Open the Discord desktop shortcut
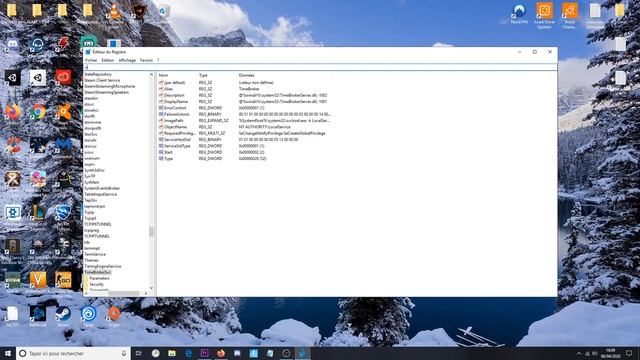 [x=13, y=44]
